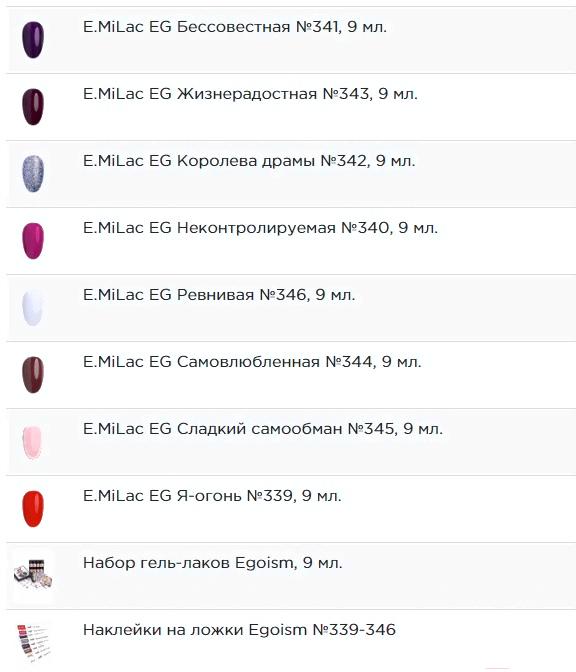Open E.MiLac EG Неконтролируемая №340 link
This screenshot has height=672, width=576.
click(260, 228)
